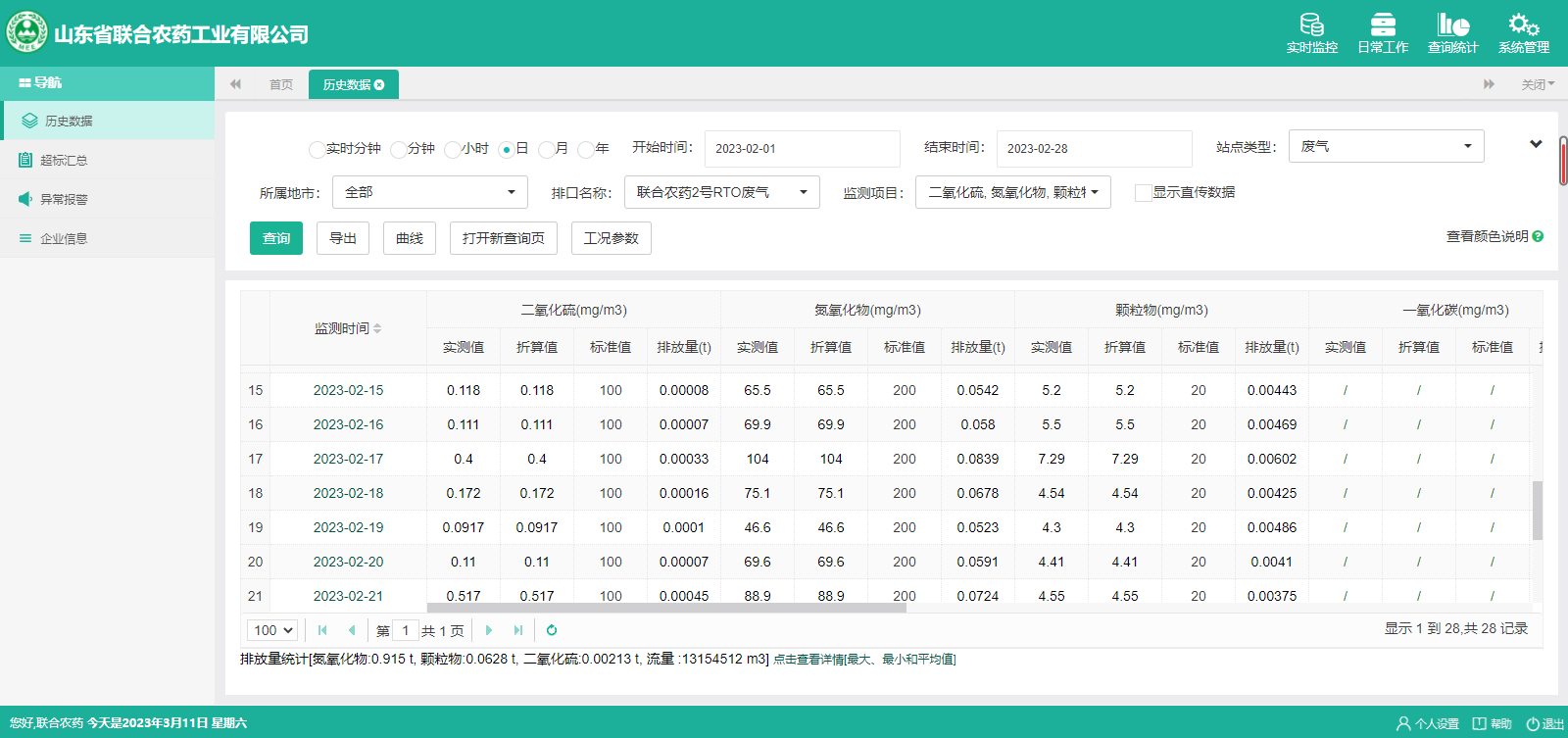Click the 打开新查询页 button
Screen dimensions: 1568x738
(504, 238)
